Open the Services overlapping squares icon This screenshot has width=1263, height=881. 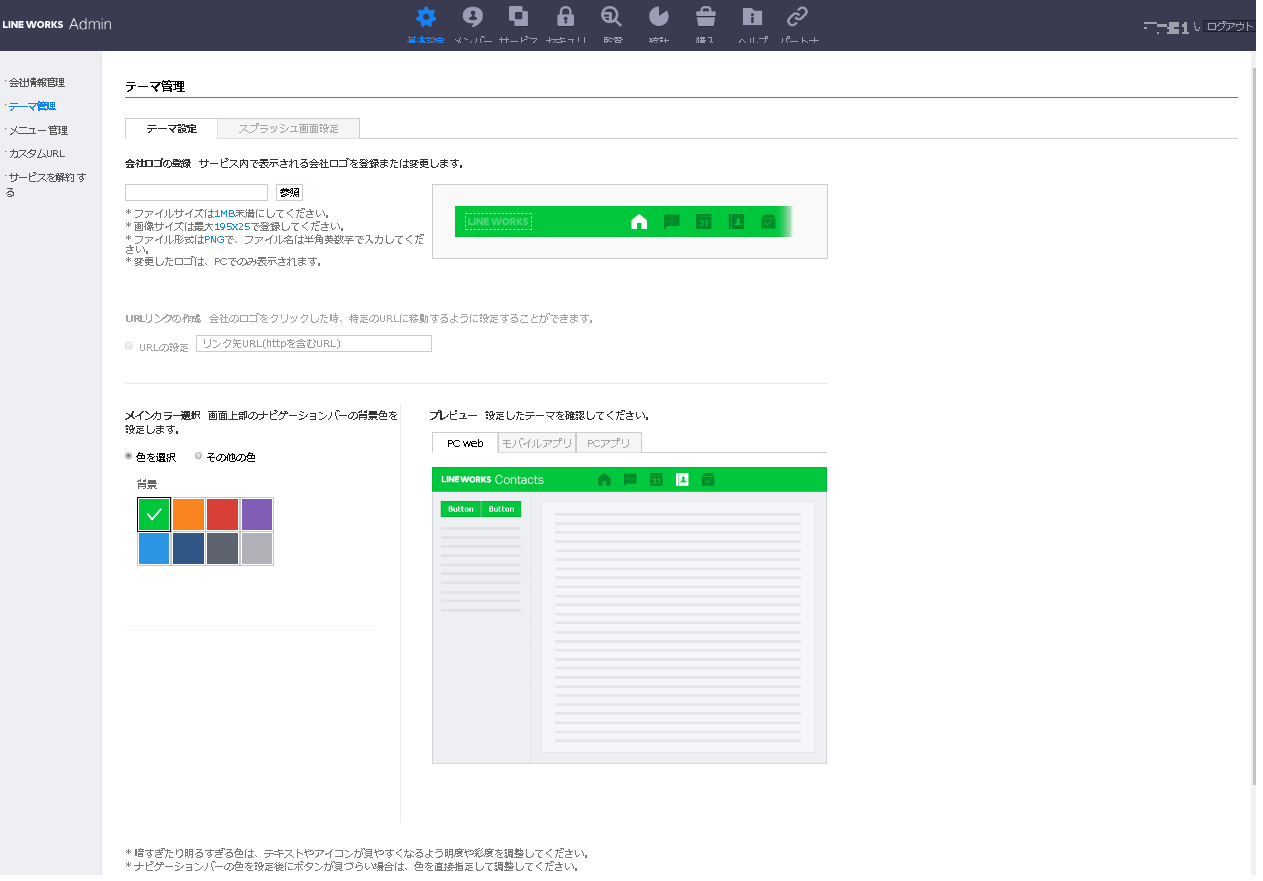(518, 17)
